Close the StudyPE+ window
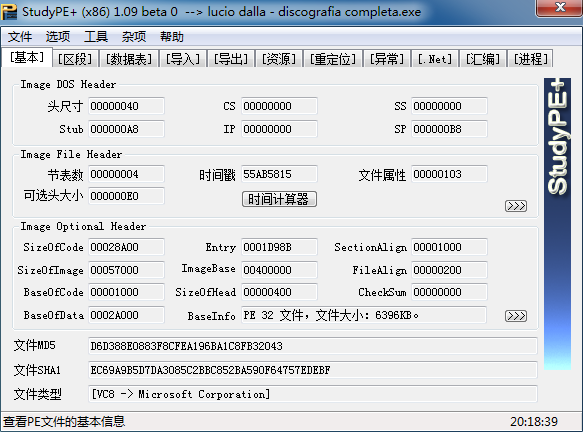583x432 pixels. [560, 7]
